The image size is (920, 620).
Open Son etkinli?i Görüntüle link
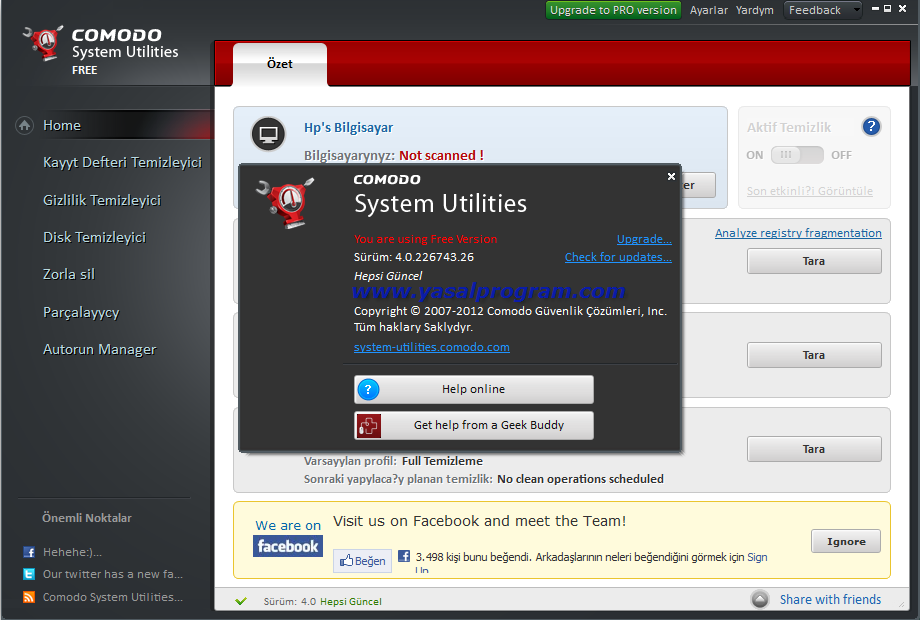tap(809, 191)
